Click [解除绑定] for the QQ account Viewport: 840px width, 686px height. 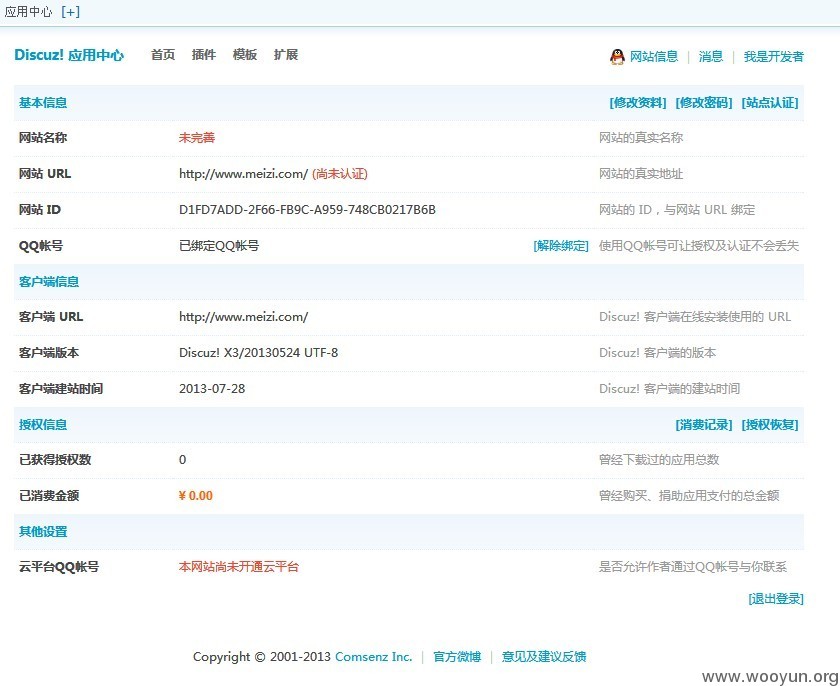coord(561,246)
